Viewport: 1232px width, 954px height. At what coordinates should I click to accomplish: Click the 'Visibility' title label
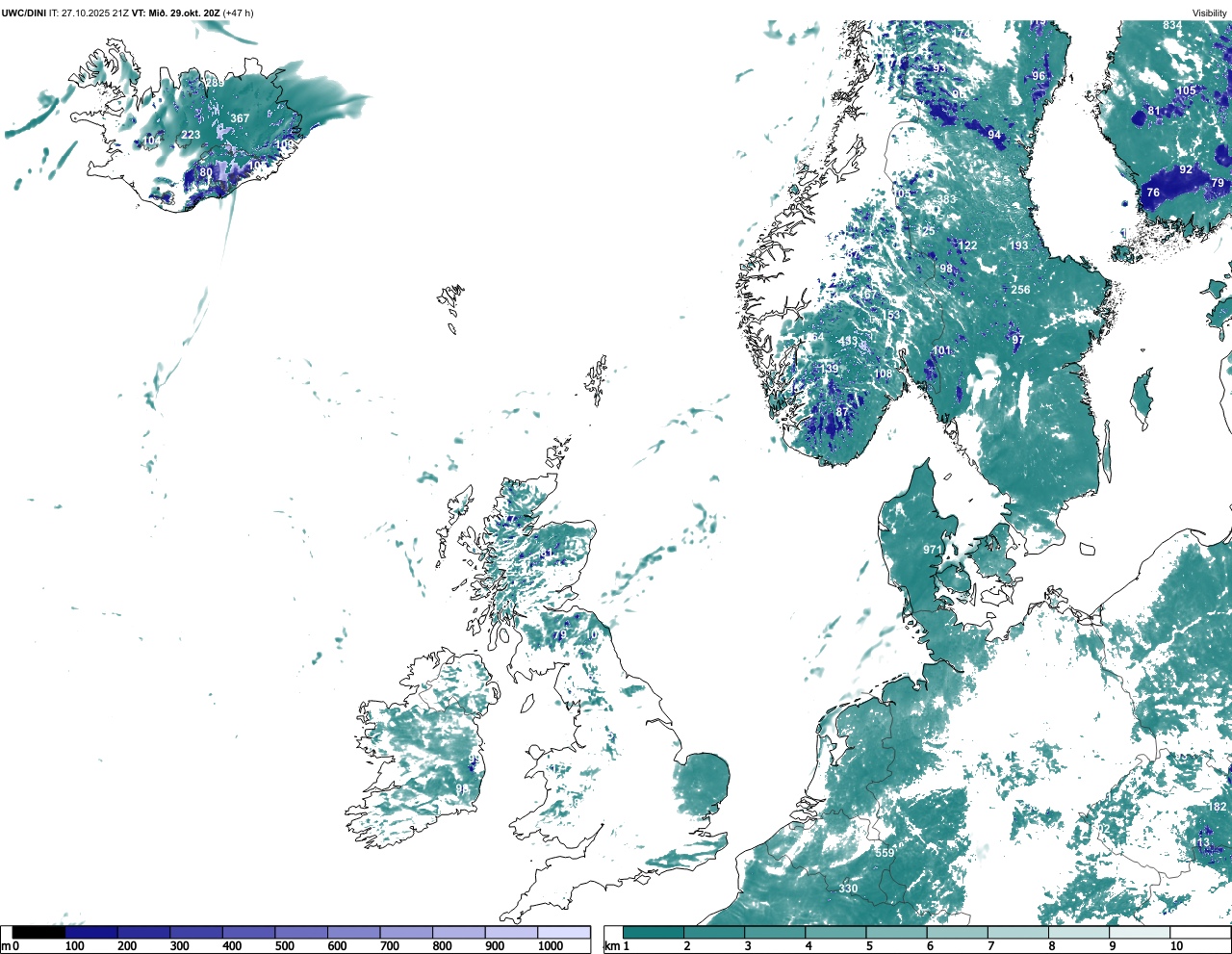click(x=1210, y=13)
